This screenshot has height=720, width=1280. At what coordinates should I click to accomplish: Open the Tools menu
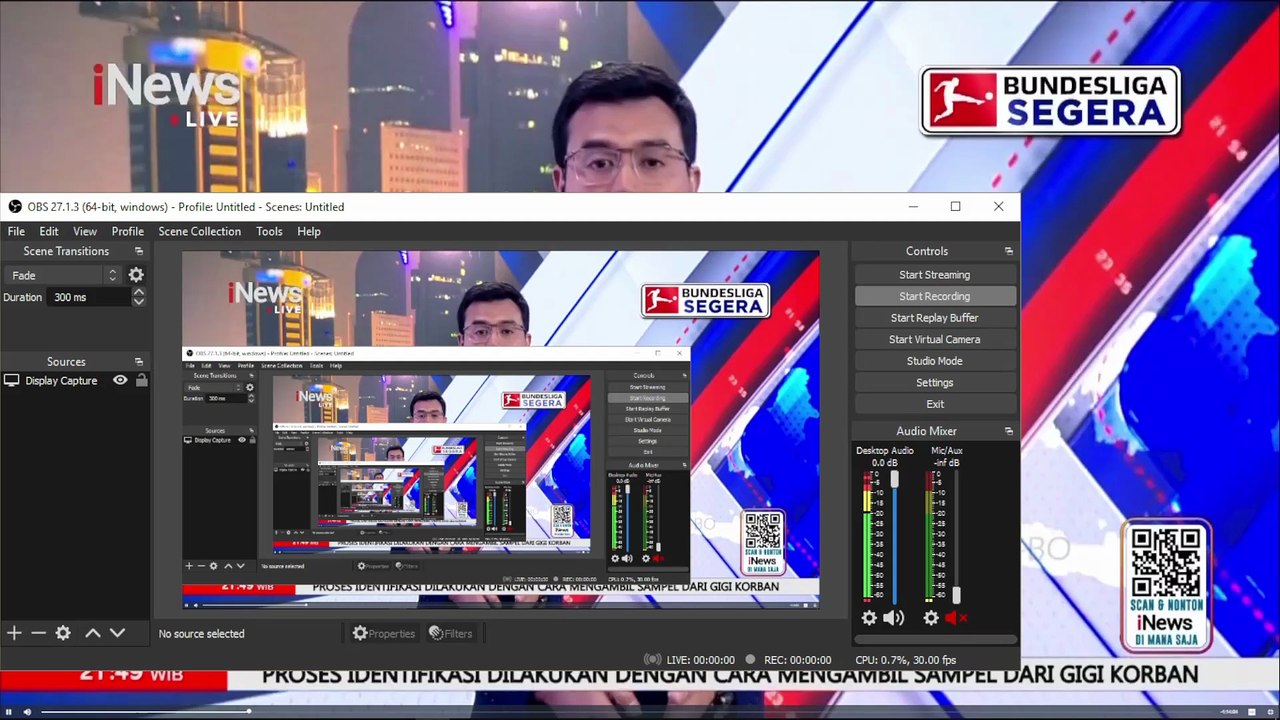point(269,231)
